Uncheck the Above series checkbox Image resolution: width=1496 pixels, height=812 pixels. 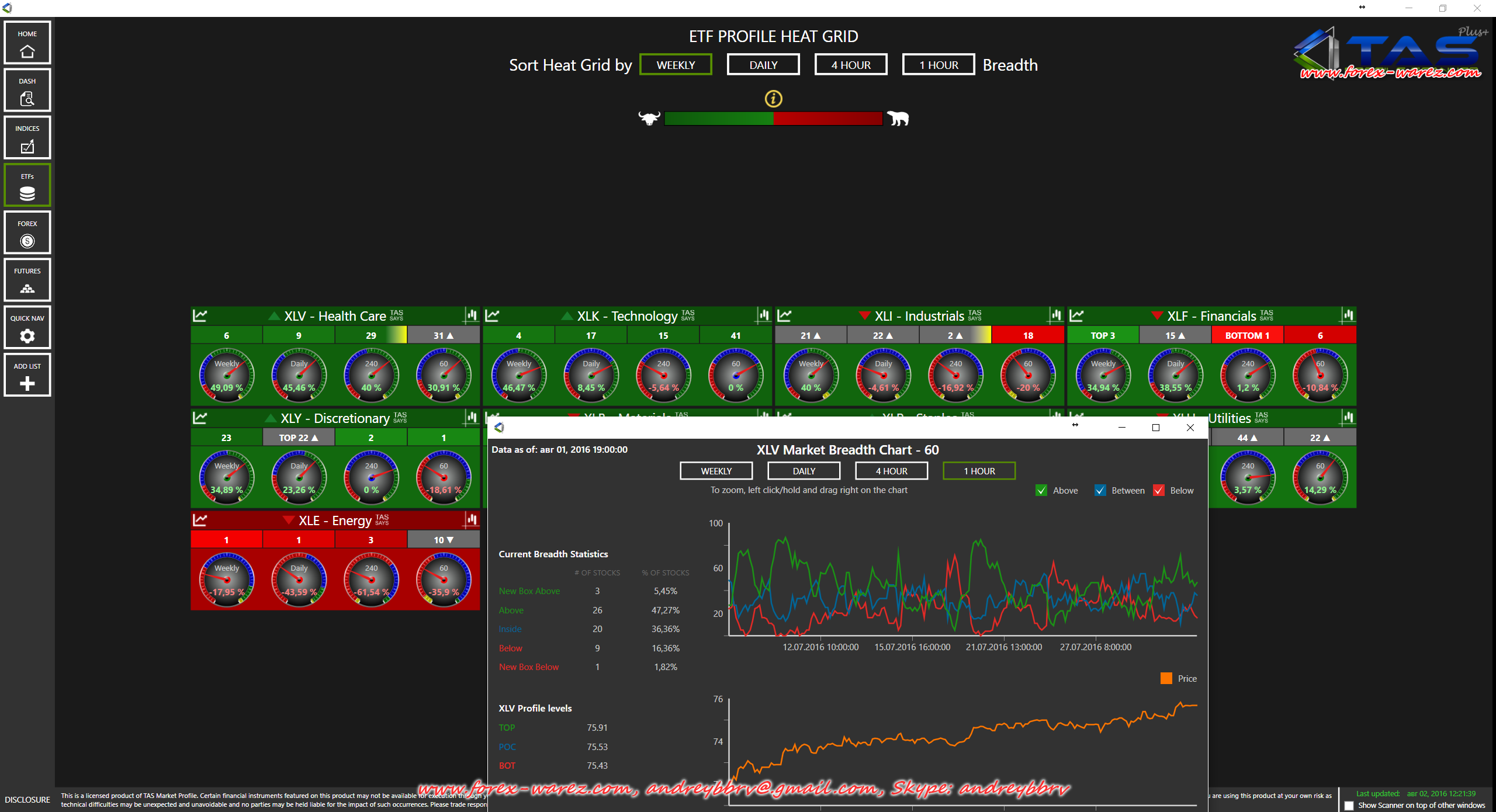click(x=1041, y=491)
